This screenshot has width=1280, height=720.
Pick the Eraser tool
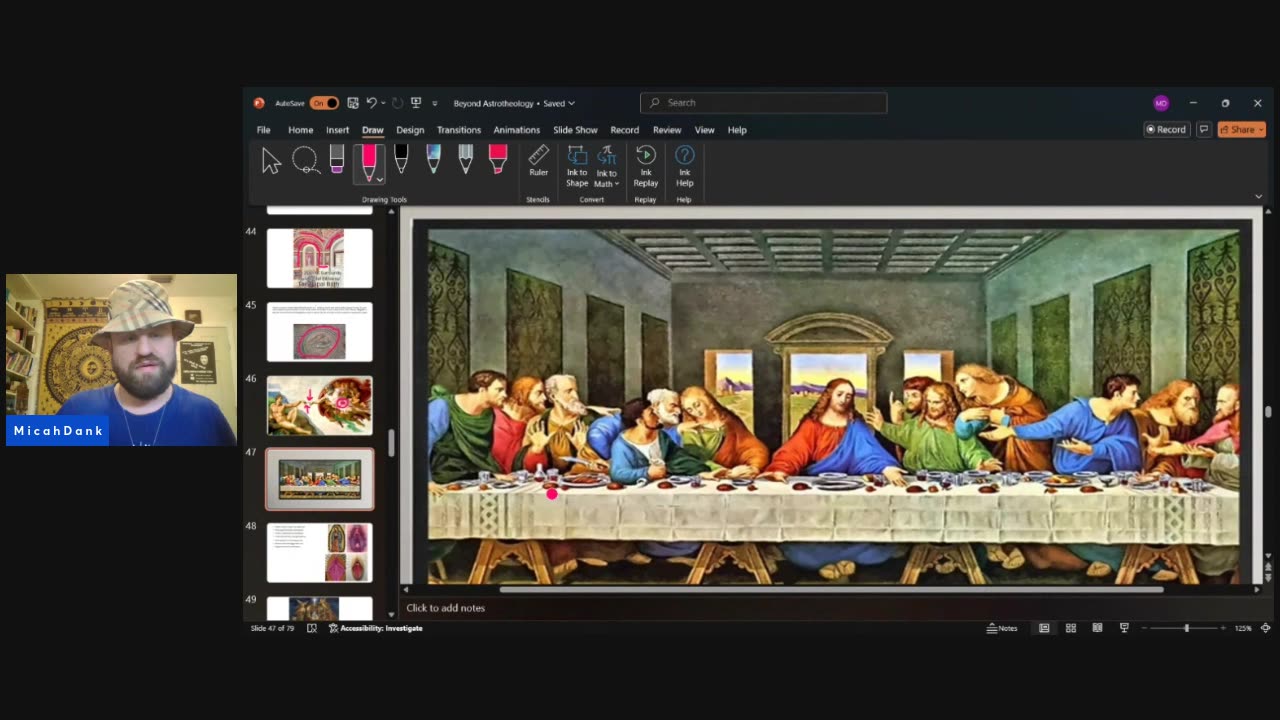click(337, 161)
